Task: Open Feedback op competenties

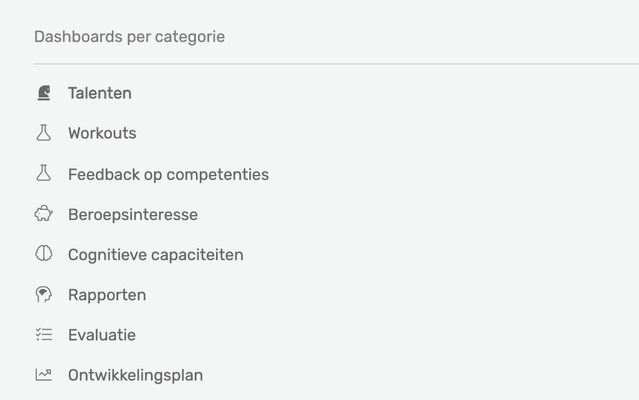Action: coord(168,174)
